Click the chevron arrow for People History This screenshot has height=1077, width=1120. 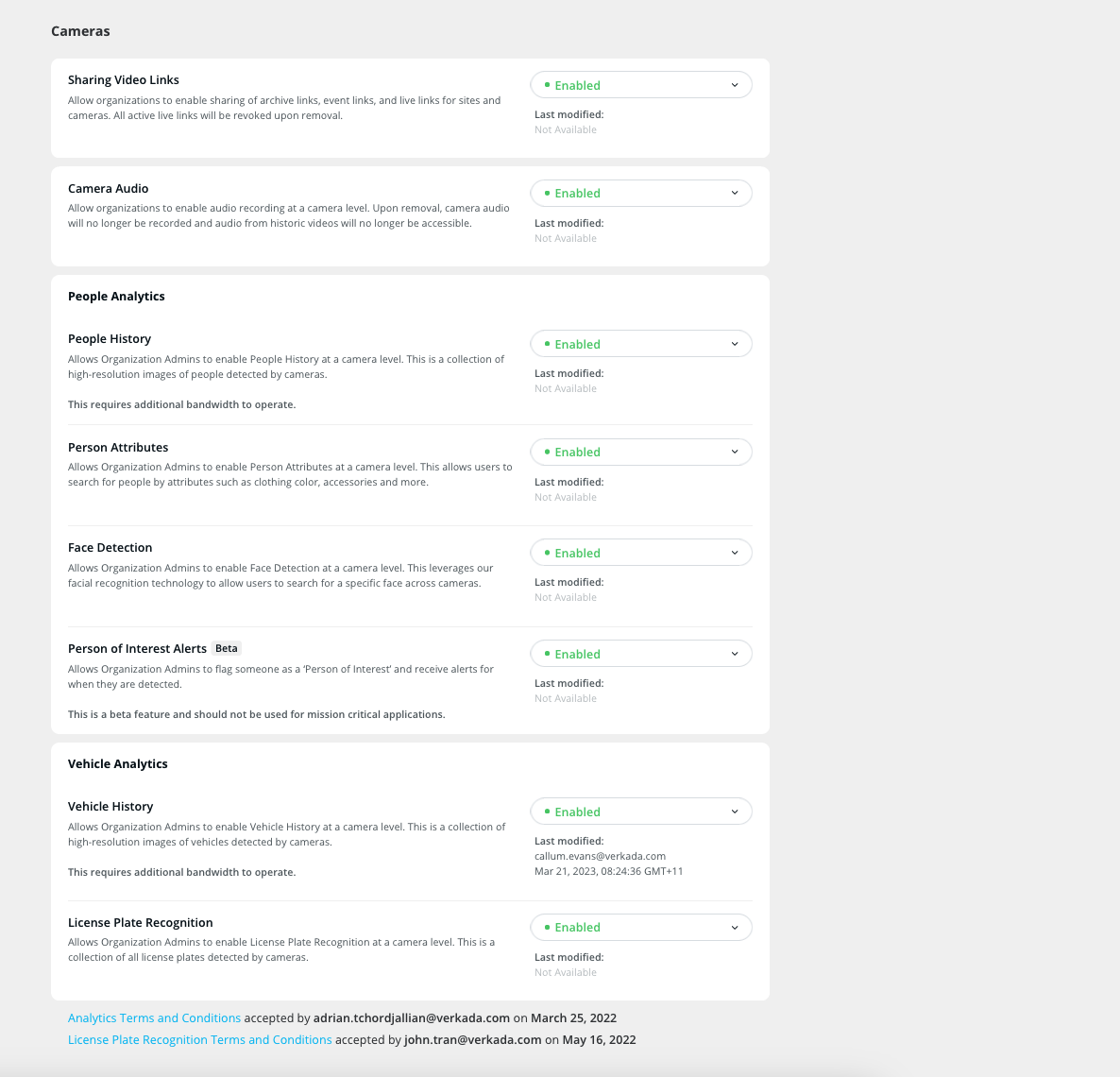tap(735, 344)
